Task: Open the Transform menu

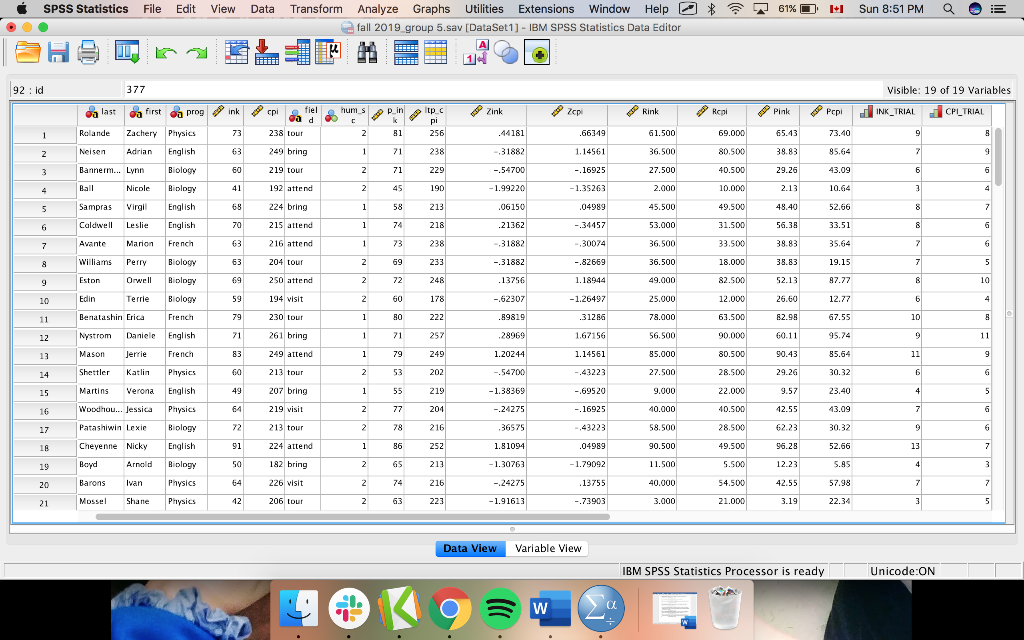Action: (316, 8)
